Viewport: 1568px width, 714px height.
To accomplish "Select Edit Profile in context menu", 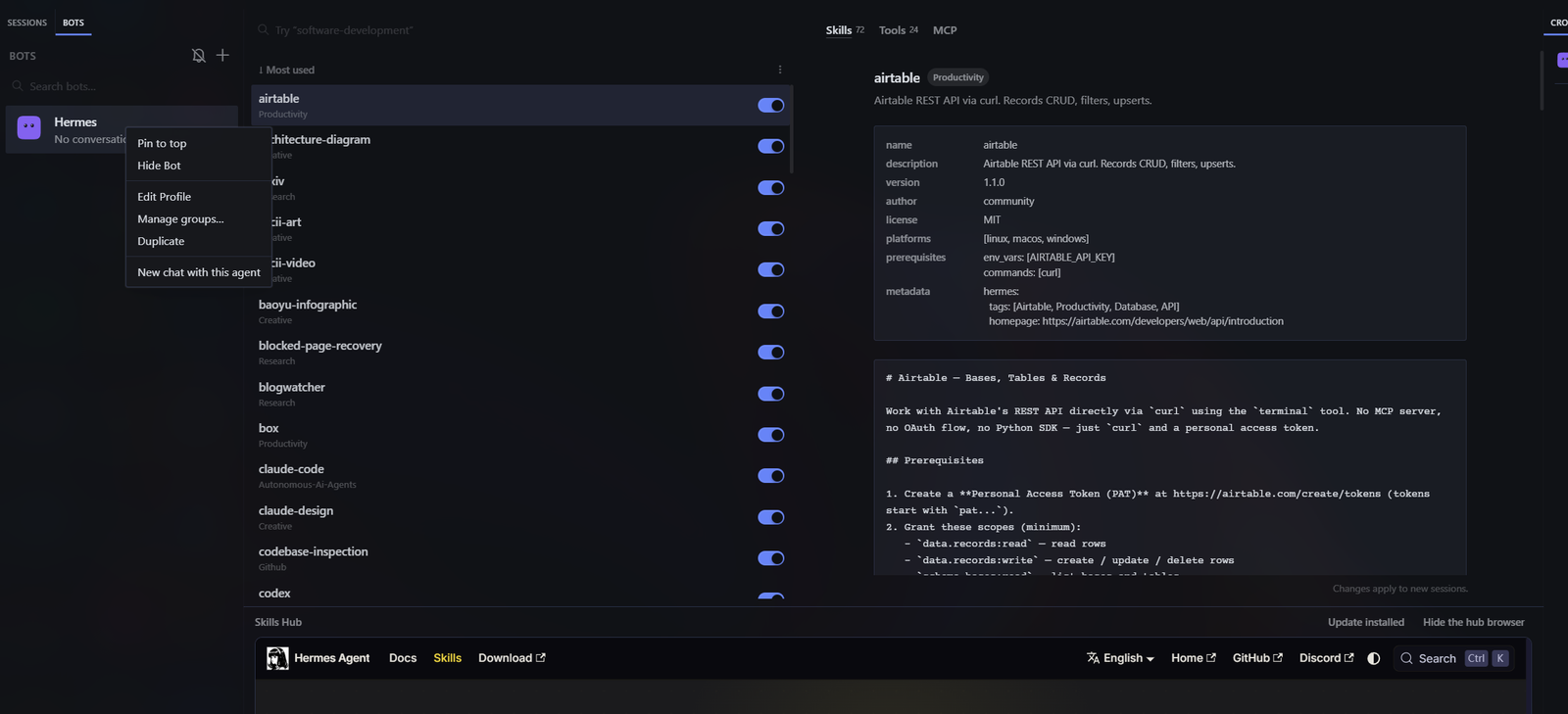I will pyautogui.click(x=199, y=197).
